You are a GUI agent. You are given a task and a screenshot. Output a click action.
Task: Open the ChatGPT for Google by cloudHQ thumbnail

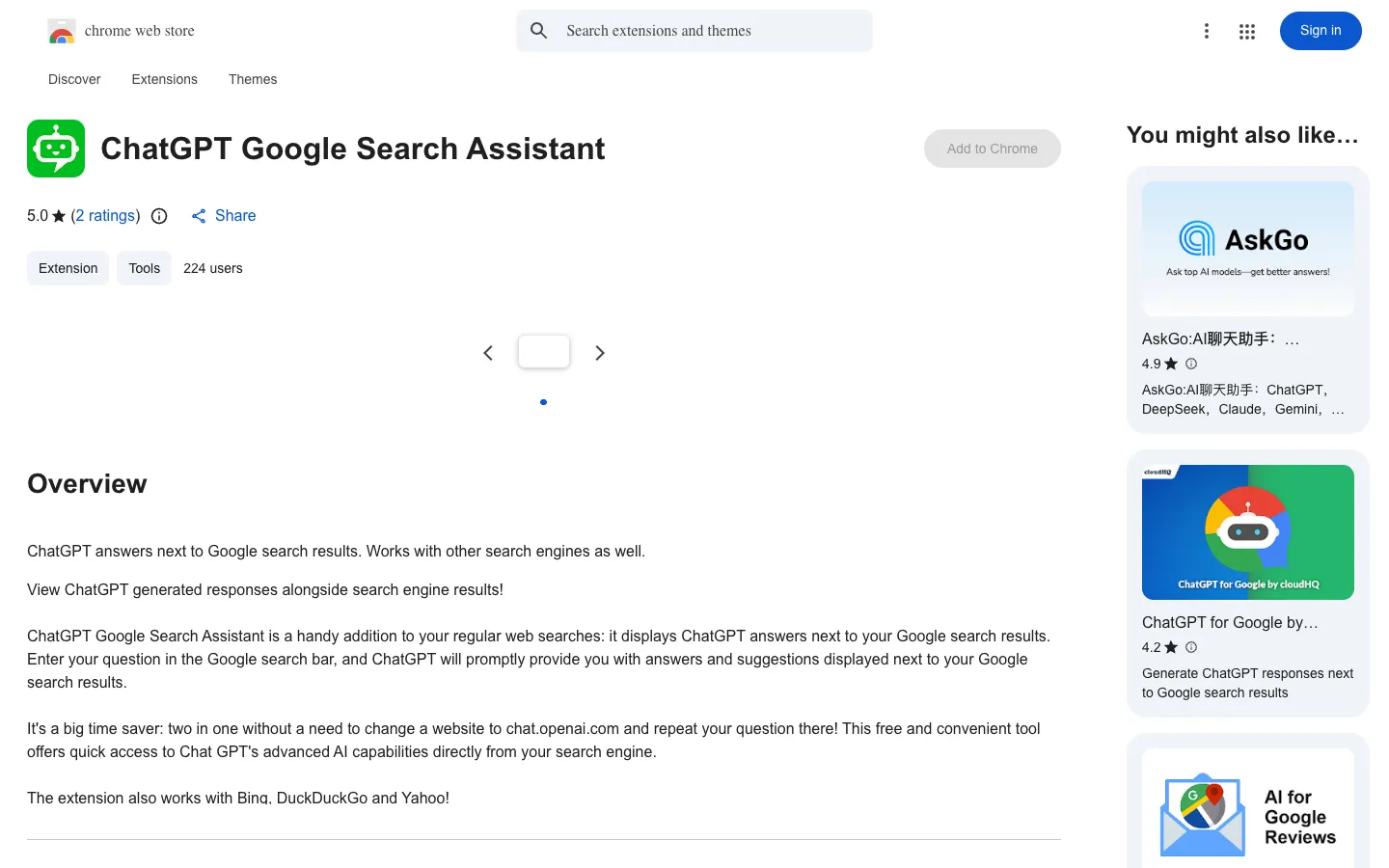[x=1248, y=532]
